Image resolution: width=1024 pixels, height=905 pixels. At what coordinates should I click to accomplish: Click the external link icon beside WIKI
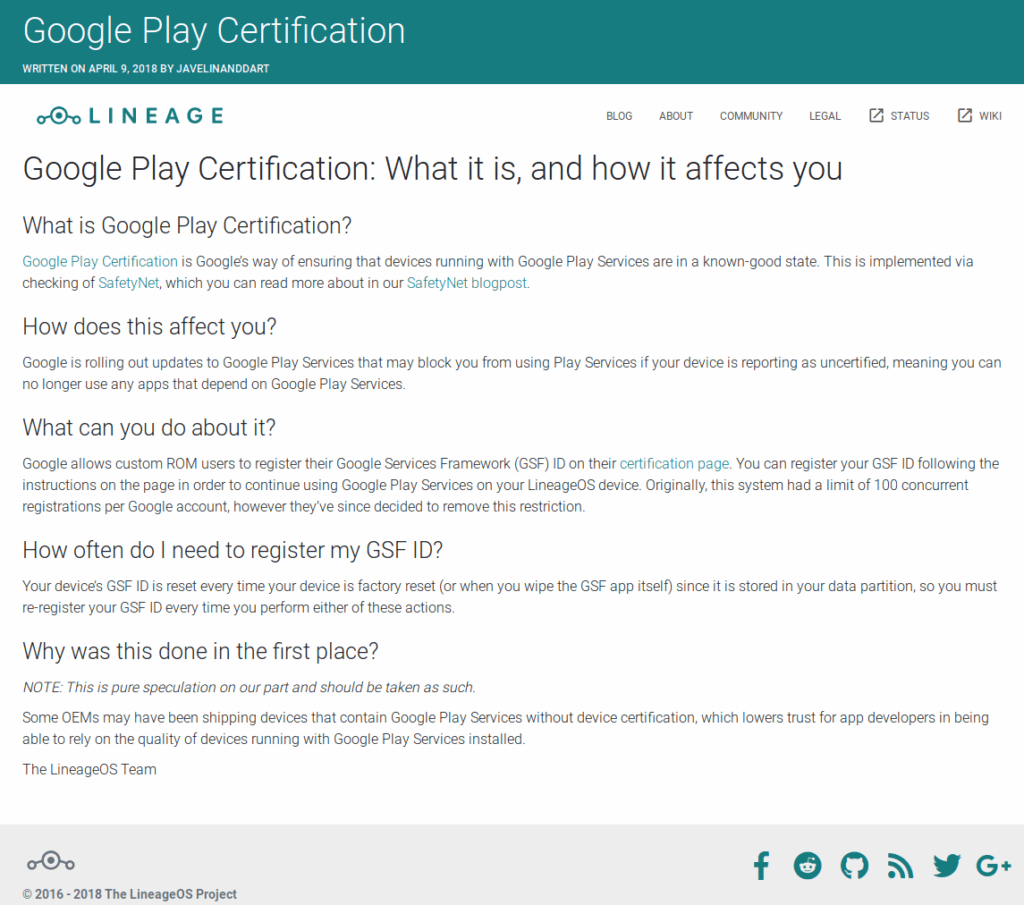tap(965, 116)
